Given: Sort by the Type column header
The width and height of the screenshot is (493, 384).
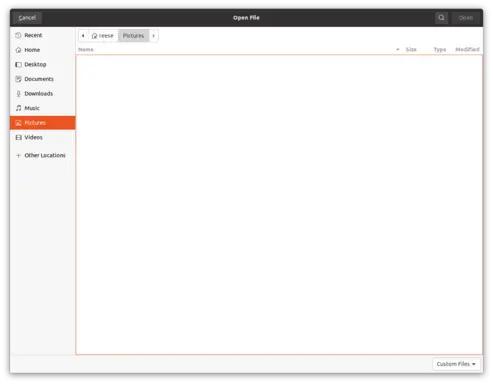Looking at the screenshot, I should tap(439, 50).
